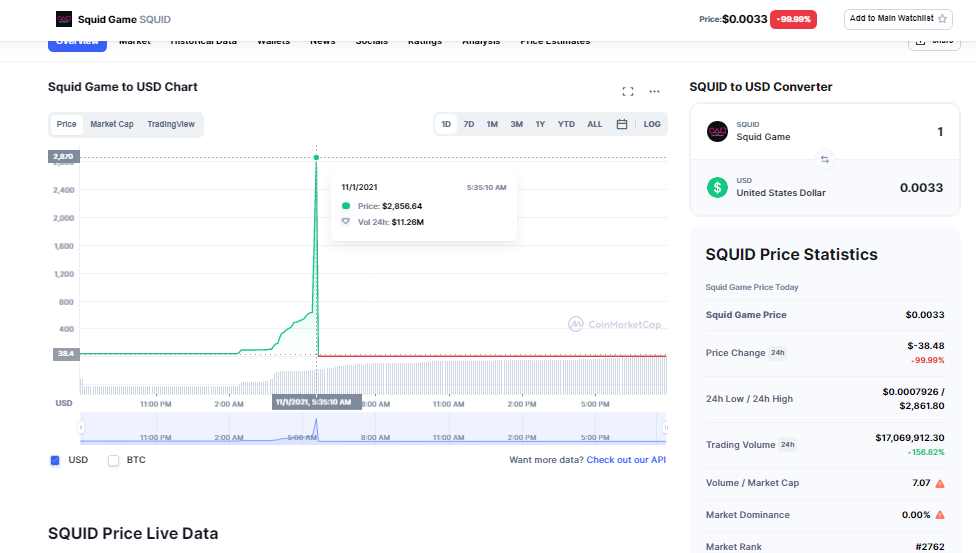Click the warning icon beside Volume / Market Cap
Screen dimensions: 976x553
939,483
